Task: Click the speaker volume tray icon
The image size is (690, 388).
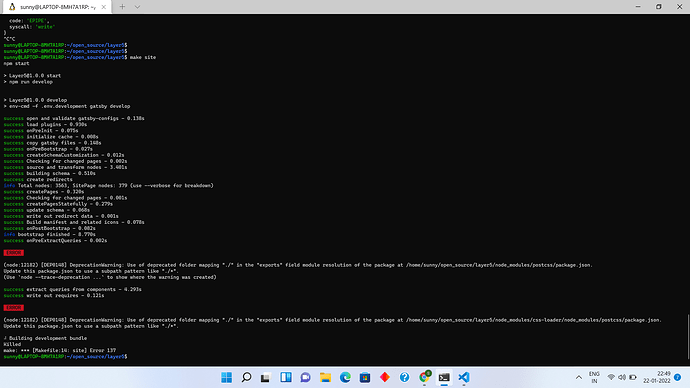Action: [622, 377]
